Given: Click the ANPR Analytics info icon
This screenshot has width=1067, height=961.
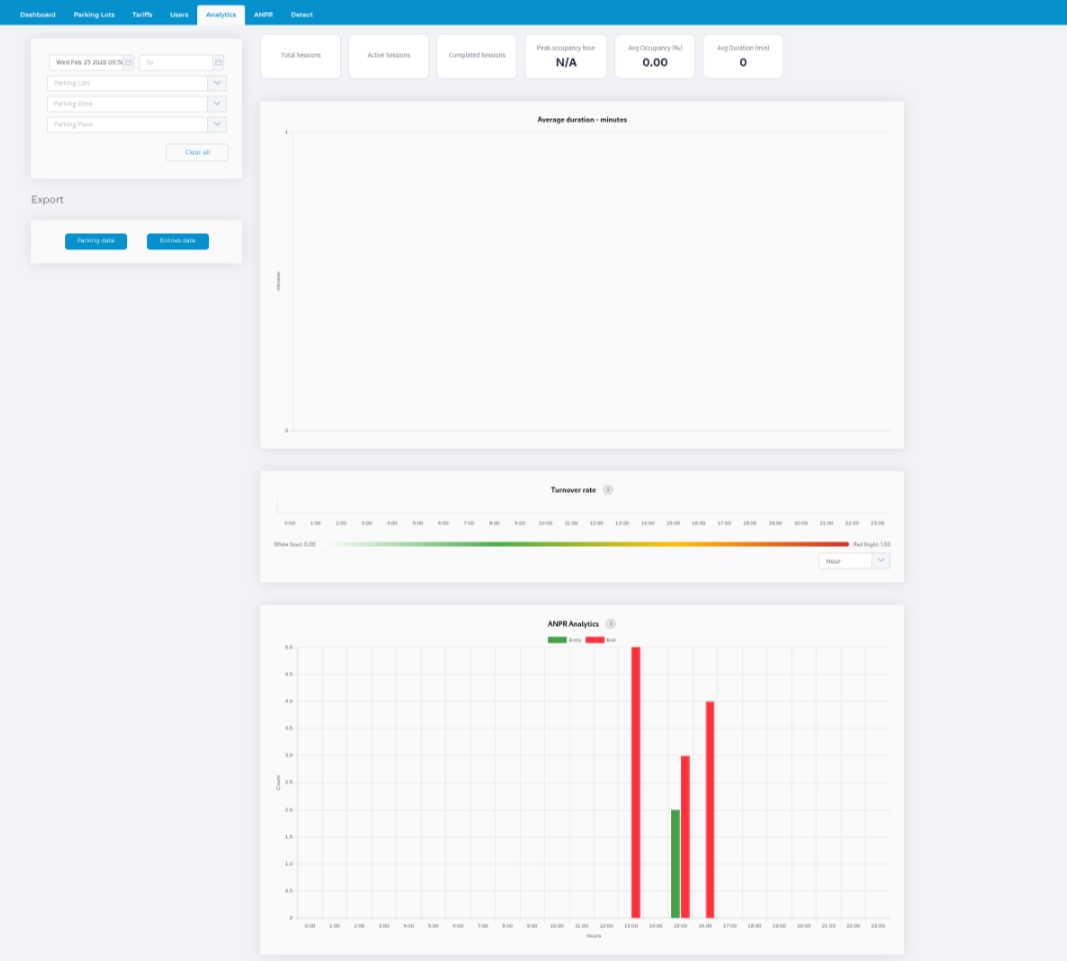Looking at the screenshot, I should (611, 624).
